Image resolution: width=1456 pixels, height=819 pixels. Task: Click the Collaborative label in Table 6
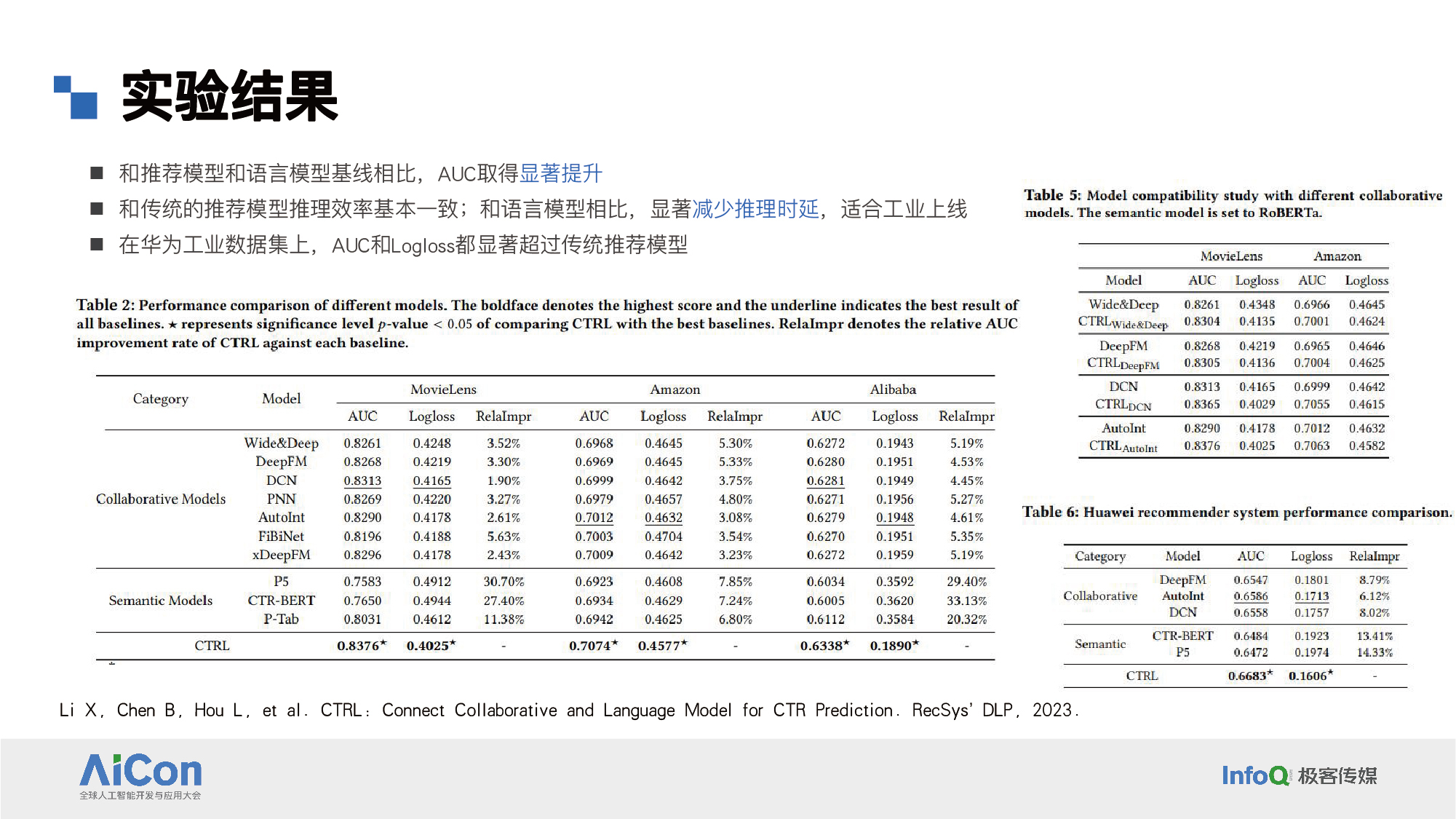tap(1100, 596)
